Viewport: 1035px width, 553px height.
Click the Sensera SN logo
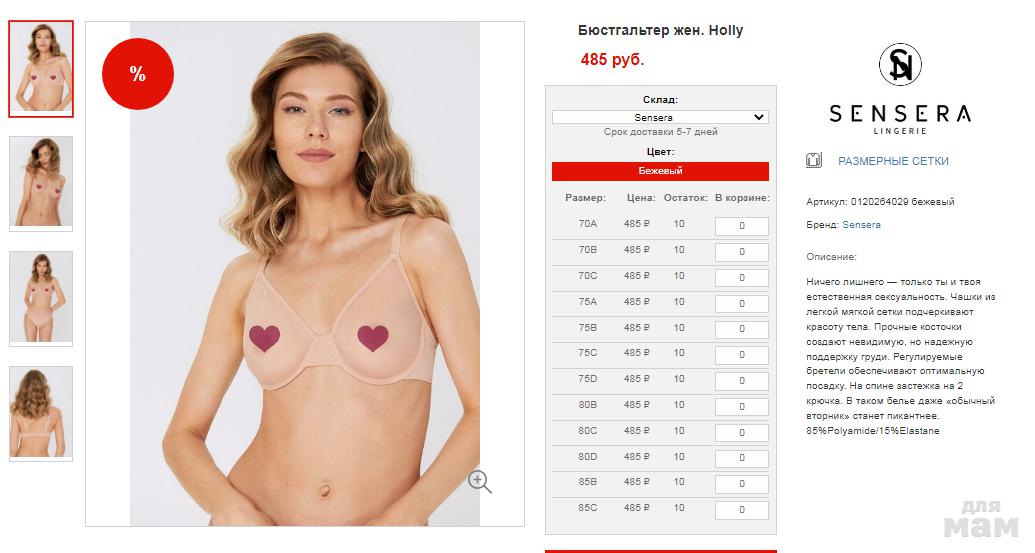click(x=900, y=65)
